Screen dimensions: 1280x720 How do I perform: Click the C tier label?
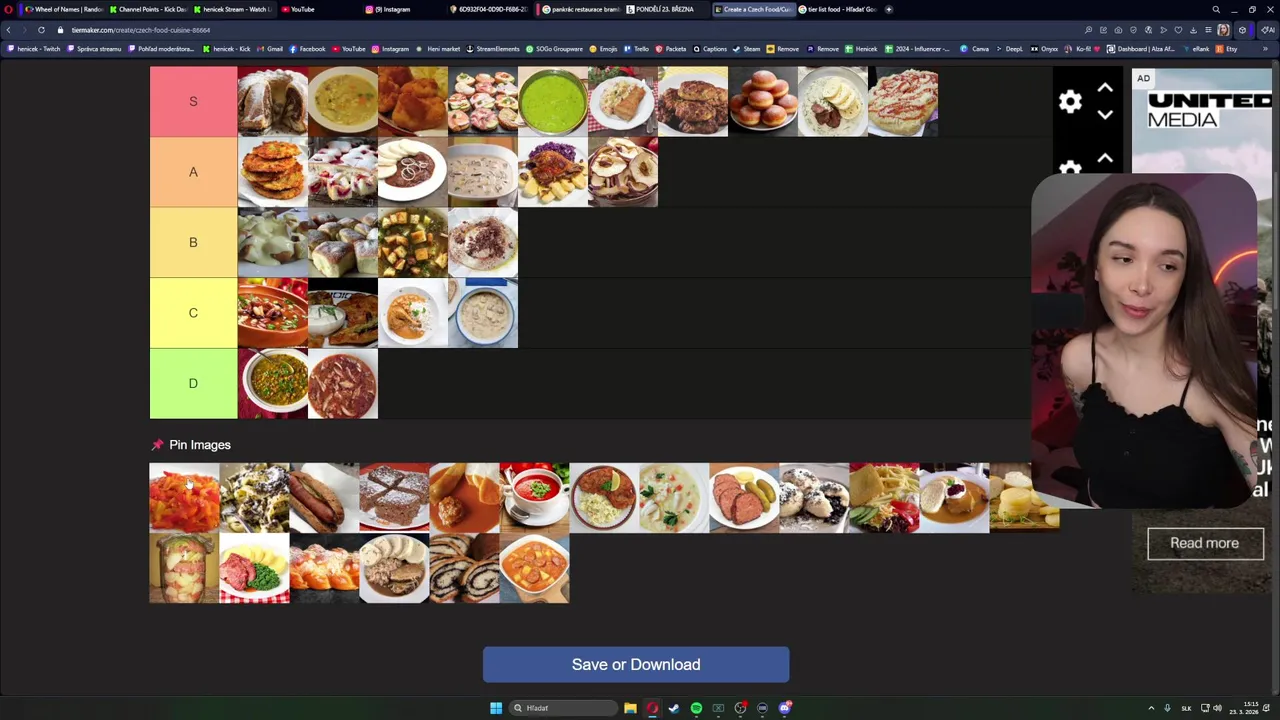pyautogui.click(x=193, y=313)
